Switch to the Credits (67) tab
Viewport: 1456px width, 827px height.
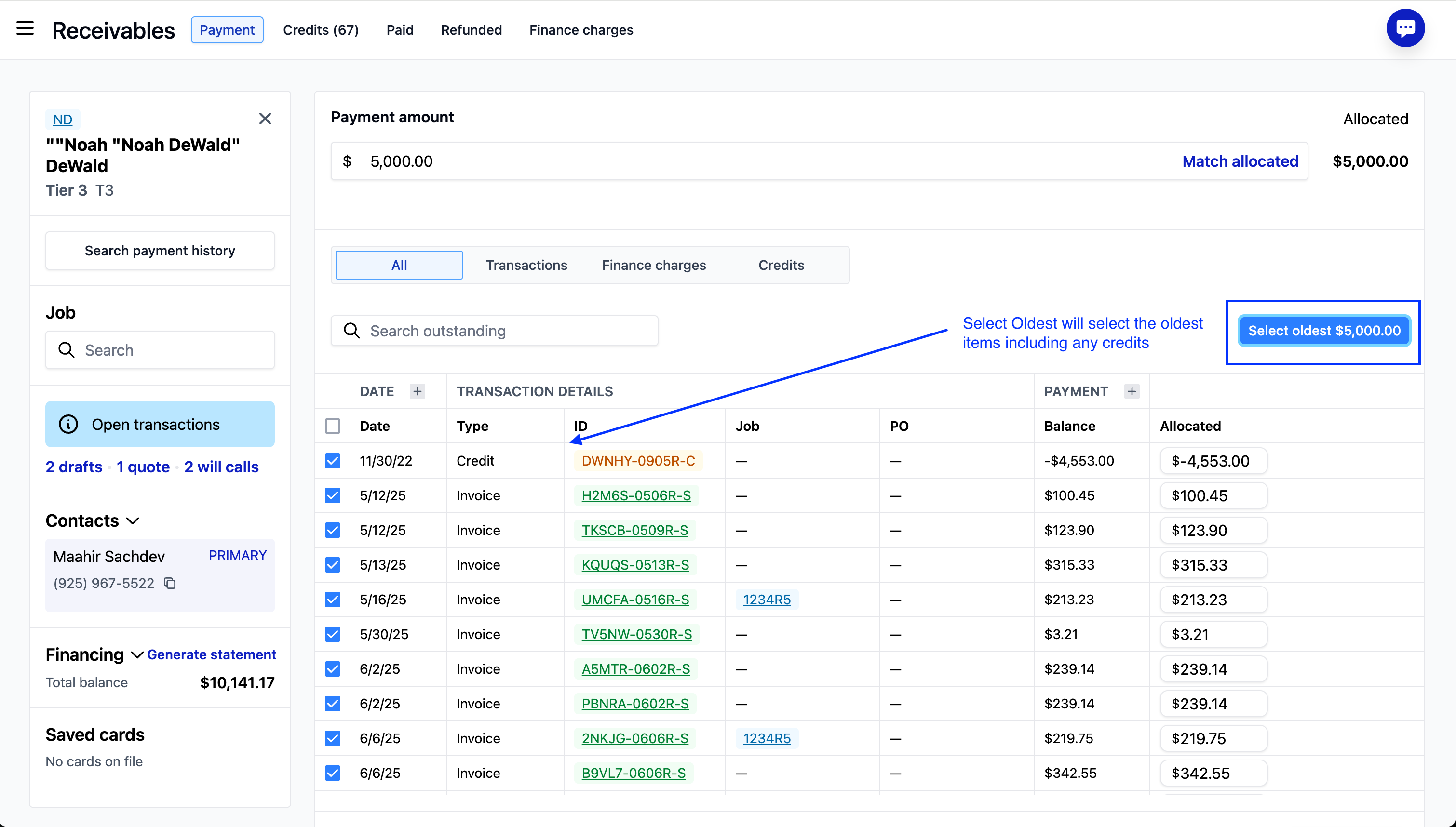click(321, 30)
